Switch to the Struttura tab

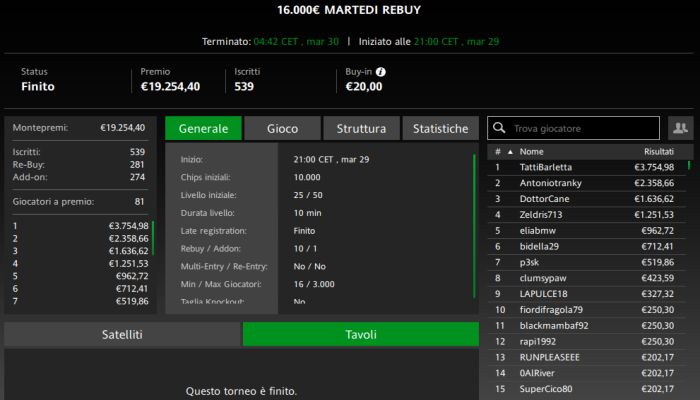[361, 128]
